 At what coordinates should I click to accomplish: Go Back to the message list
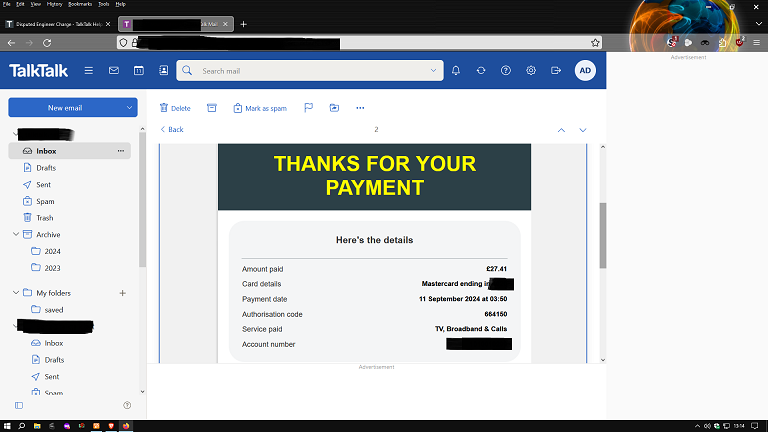[172, 130]
